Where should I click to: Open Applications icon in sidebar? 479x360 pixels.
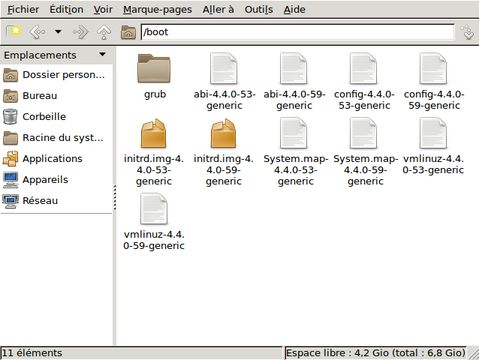click(10, 159)
